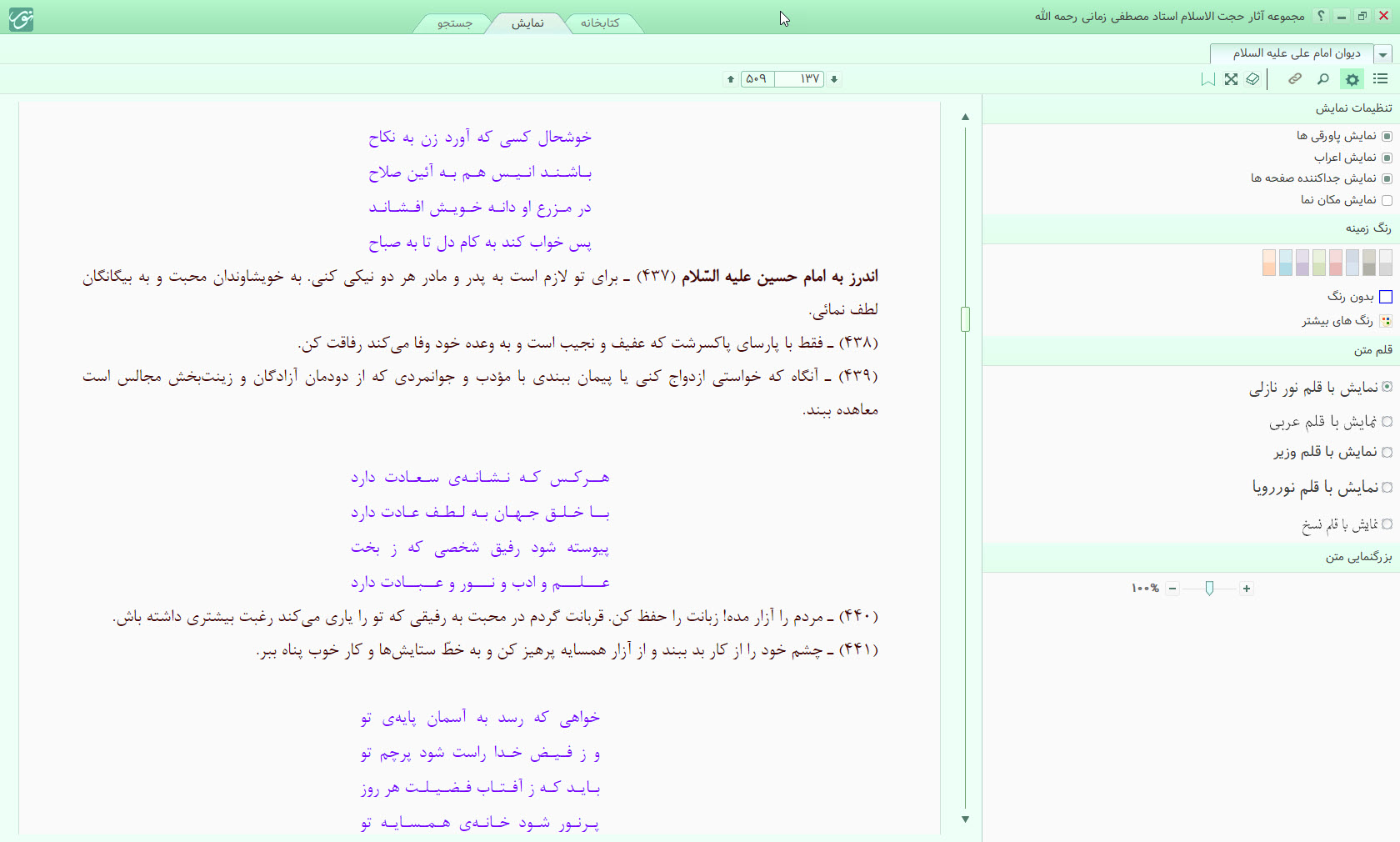Screen dimensions: 1400x842
Task: Choose بدون رنگ to remove background color
Action: (1386, 297)
